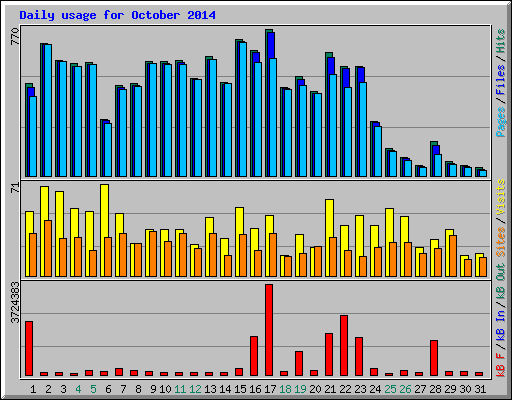Viewport: 512px width, 400px height.
Task: Click the cyan pages bar for day 6
Action: [108, 150]
